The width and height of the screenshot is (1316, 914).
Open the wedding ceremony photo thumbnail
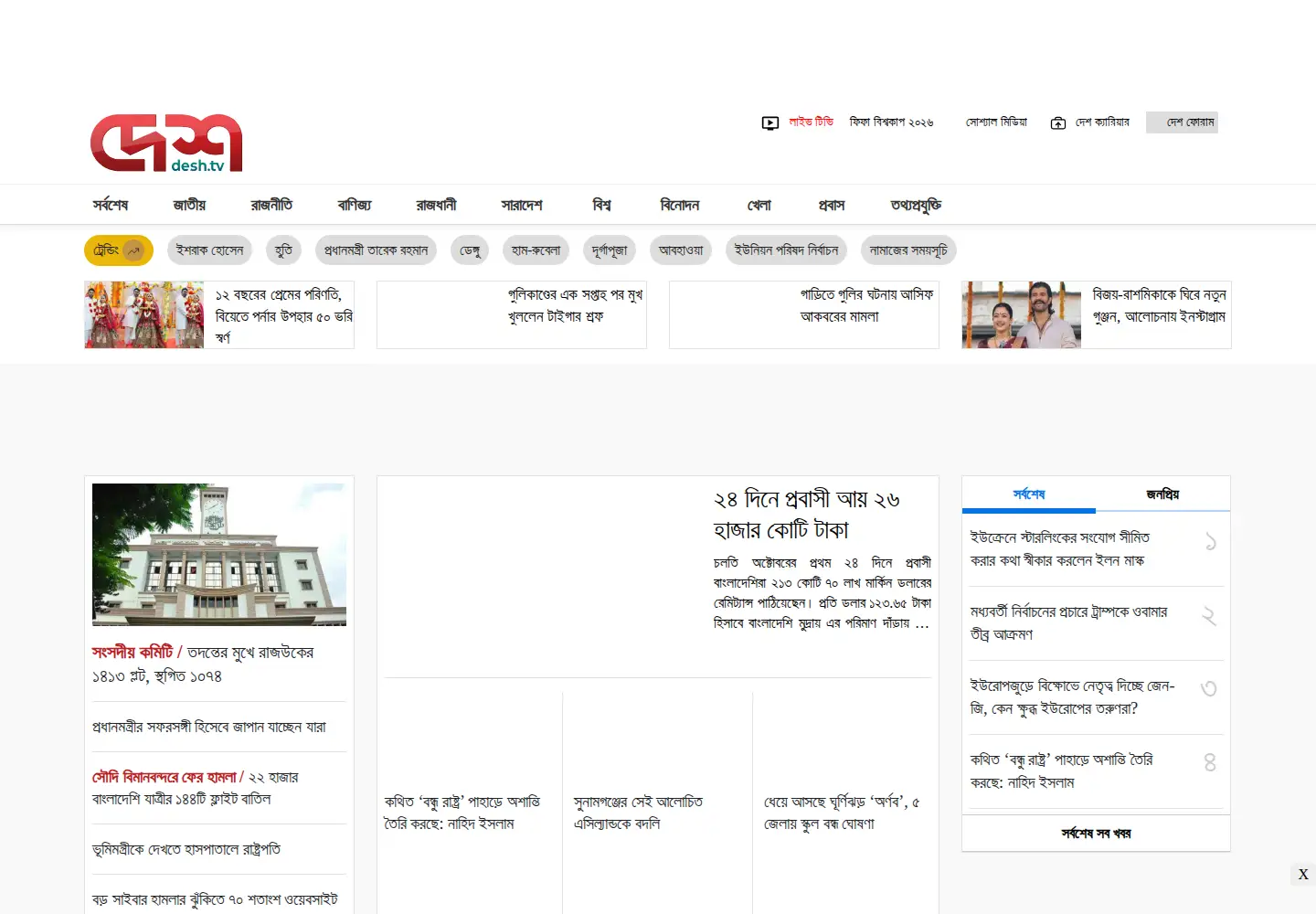pyautogui.click(x=144, y=314)
